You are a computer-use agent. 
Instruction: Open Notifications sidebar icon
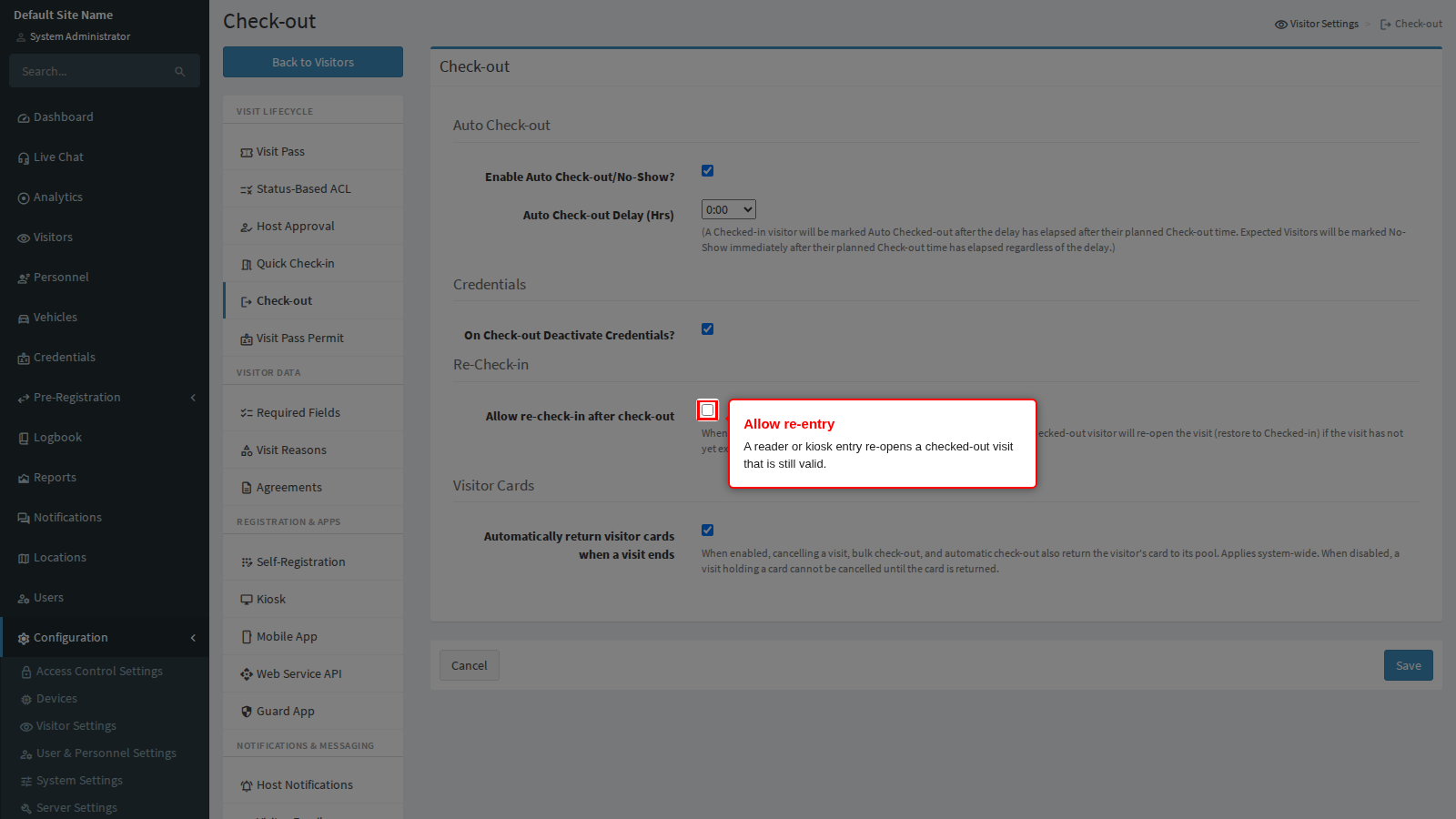(24, 519)
